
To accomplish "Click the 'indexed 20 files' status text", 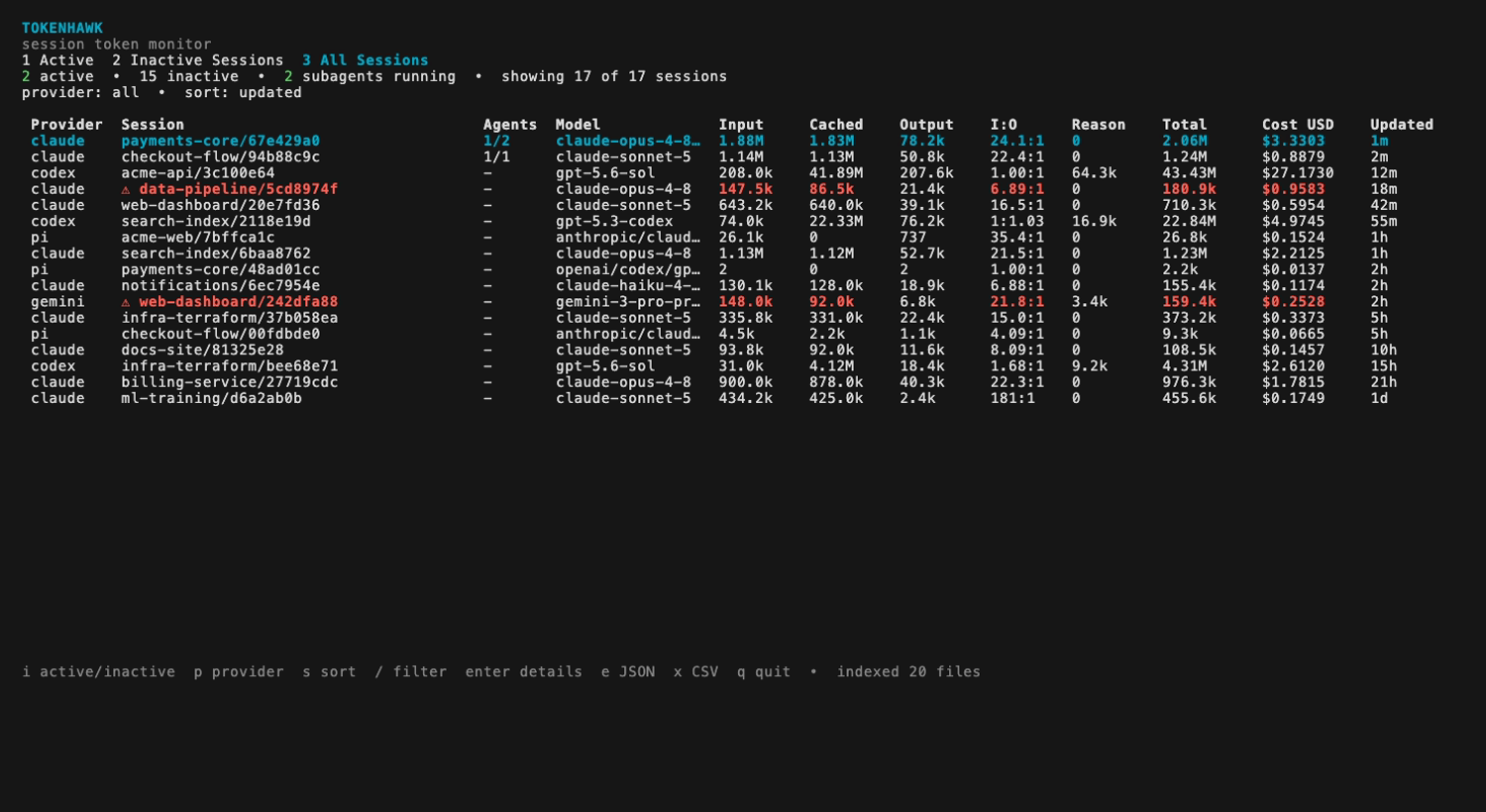I will 908,671.
